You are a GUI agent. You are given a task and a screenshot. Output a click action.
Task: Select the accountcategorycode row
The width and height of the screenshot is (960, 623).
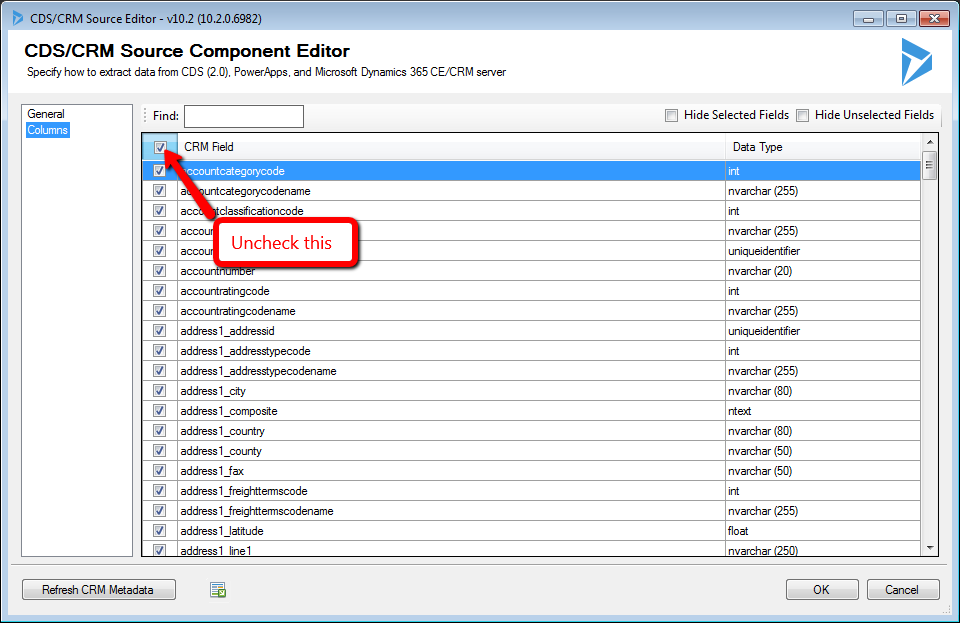click(x=531, y=171)
